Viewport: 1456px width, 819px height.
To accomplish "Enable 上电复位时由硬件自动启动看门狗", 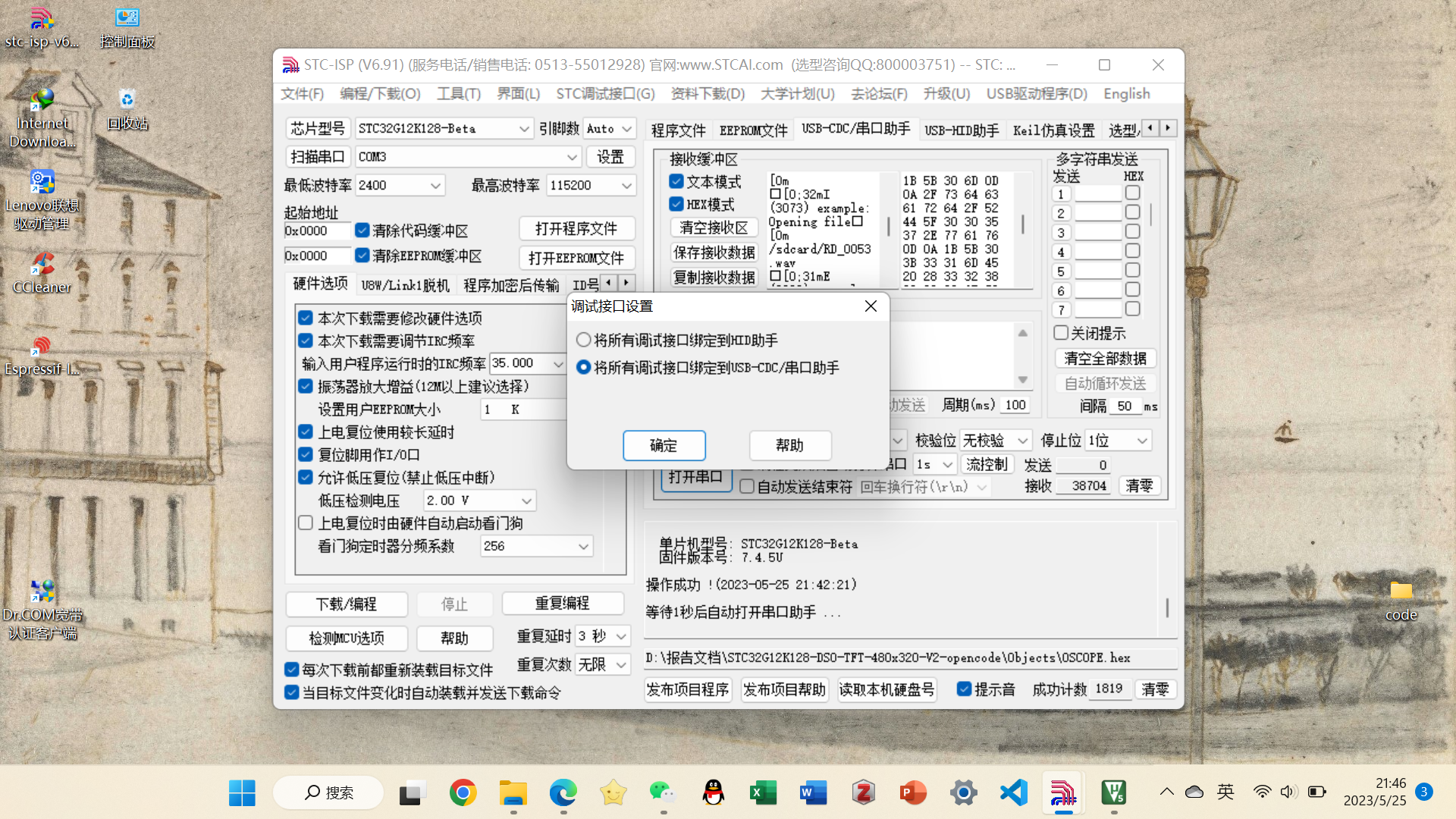I will 306,522.
